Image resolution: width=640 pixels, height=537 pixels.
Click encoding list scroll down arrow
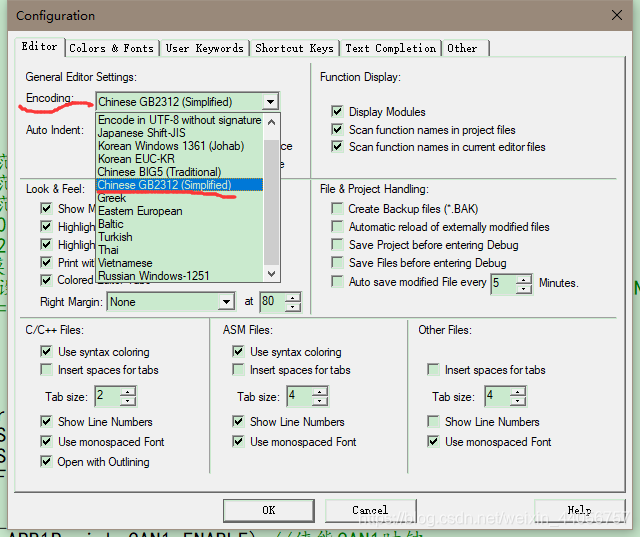pos(271,274)
